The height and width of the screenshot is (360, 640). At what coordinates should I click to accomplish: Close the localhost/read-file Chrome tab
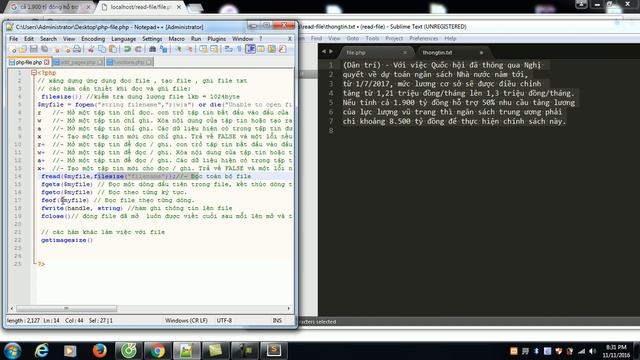pos(179,7)
